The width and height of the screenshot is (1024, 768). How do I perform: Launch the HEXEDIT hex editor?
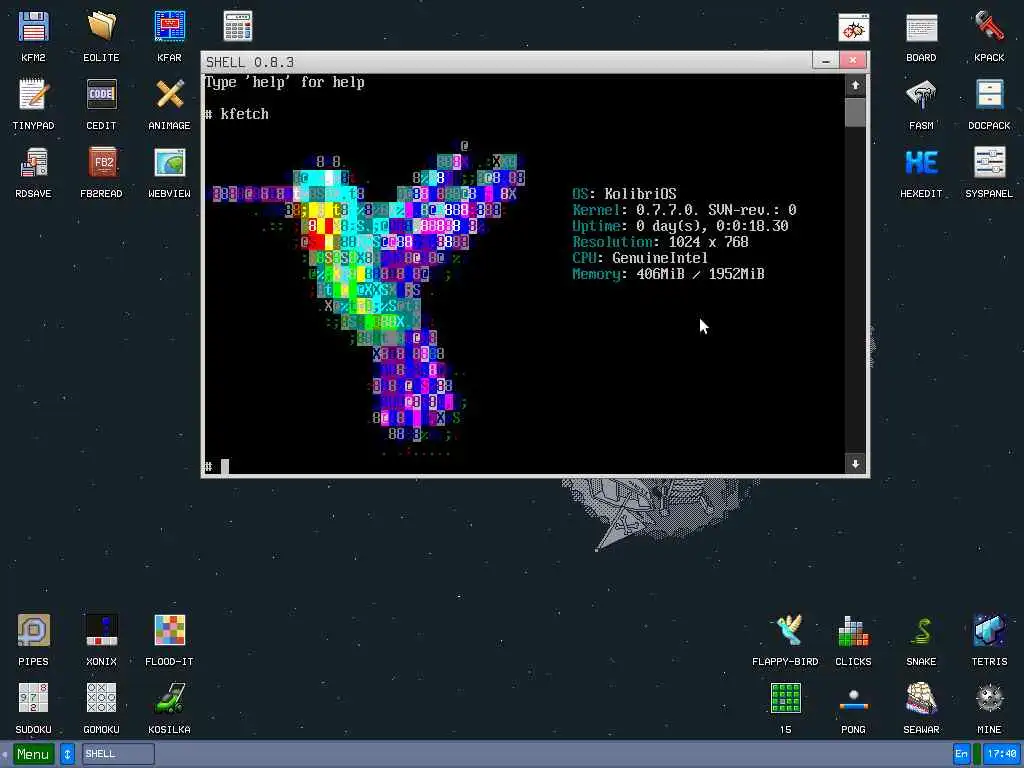coord(921,163)
